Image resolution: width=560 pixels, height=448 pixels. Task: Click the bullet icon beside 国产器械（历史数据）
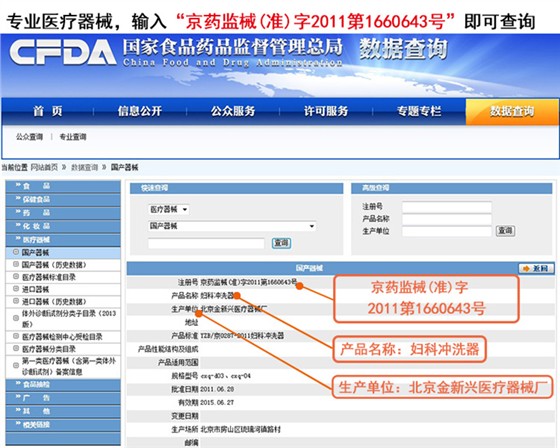coord(16,264)
